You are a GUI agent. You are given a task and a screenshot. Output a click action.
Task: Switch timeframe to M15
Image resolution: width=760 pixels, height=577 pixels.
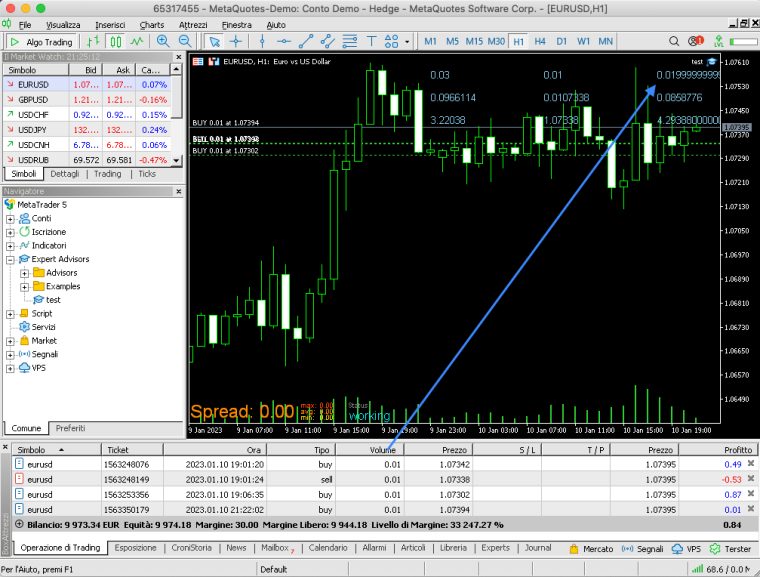click(x=474, y=42)
